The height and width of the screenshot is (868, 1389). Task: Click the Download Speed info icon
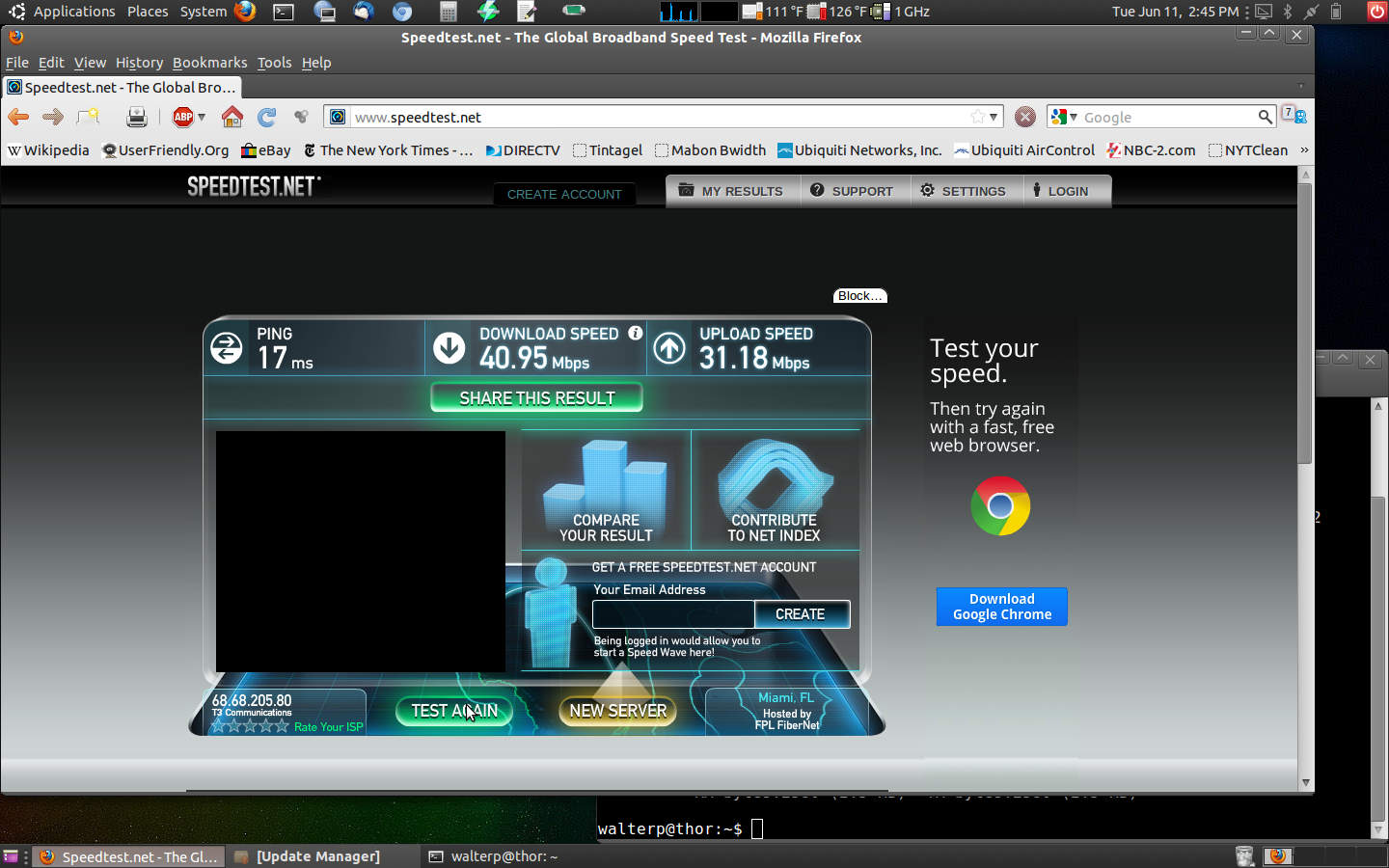[635, 333]
